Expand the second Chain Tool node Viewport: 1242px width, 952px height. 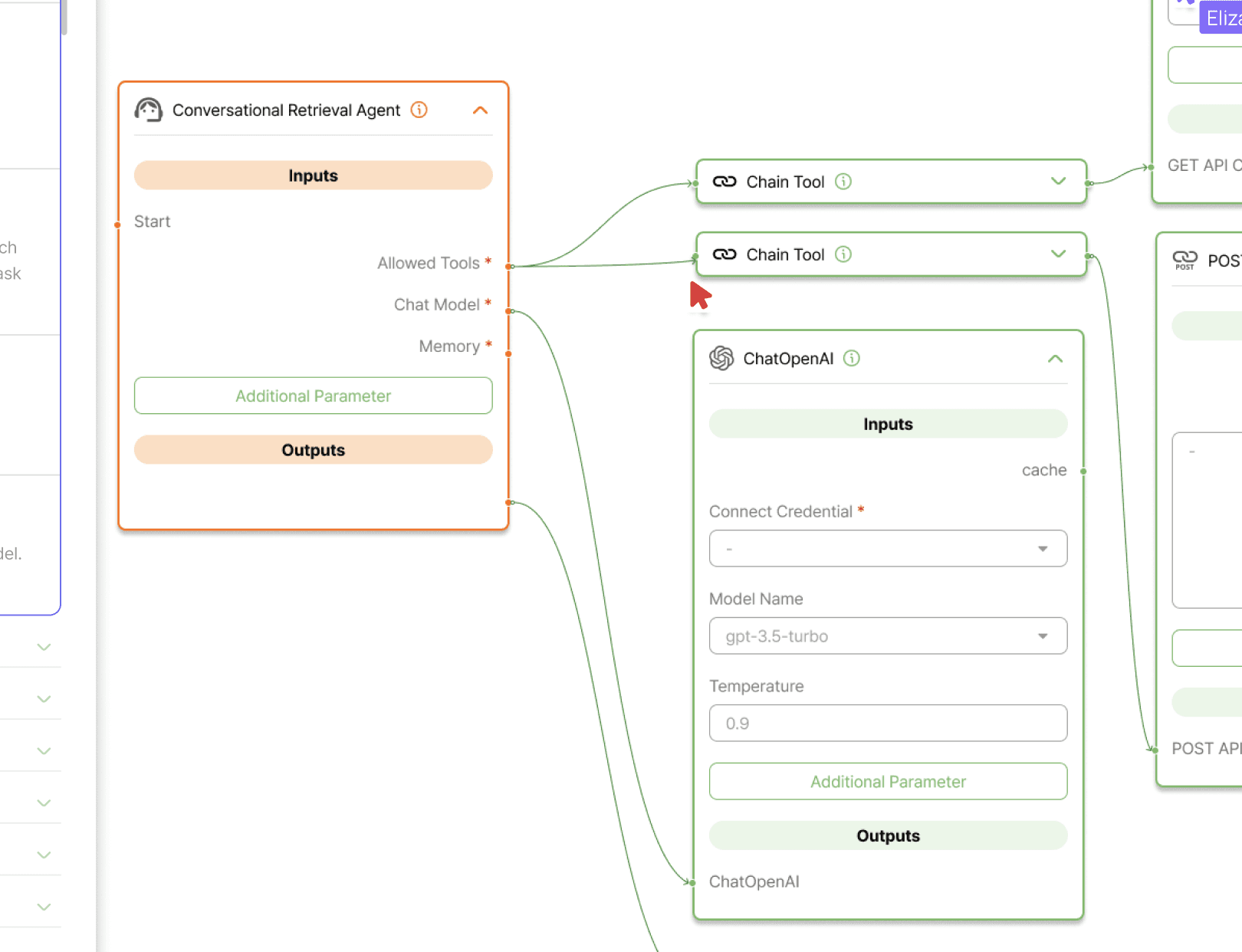pos(1058,254)
